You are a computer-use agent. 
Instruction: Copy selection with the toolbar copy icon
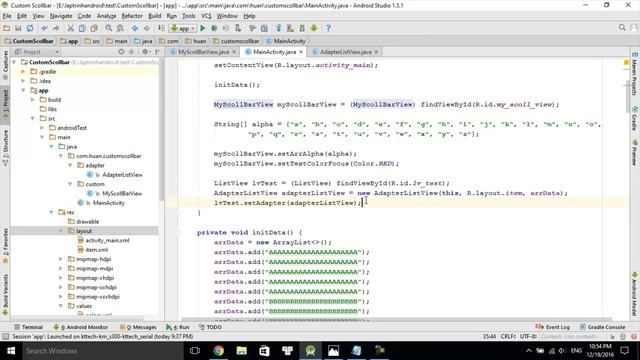pyautogui.click(x=82, y=28)
